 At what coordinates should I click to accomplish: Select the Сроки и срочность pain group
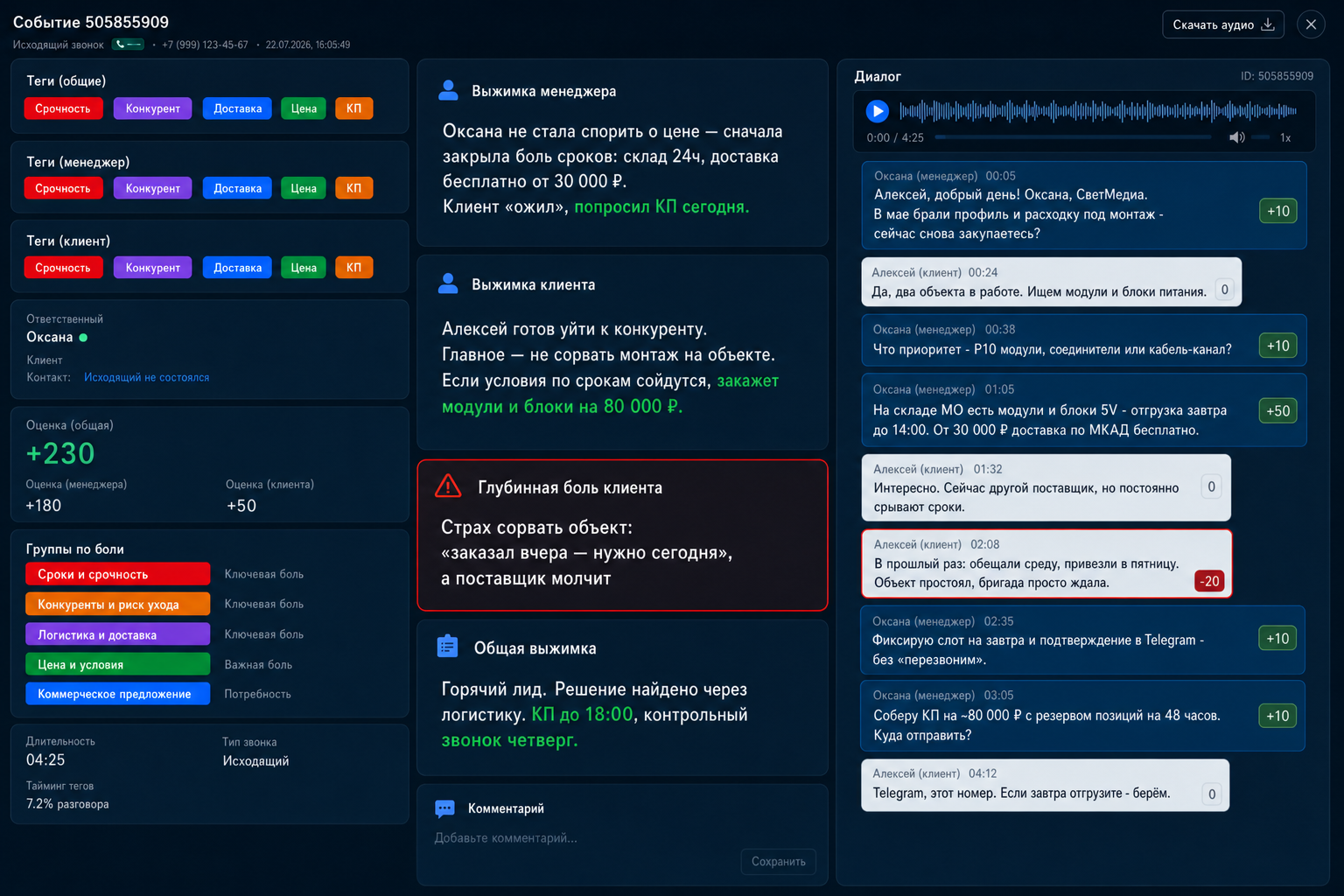coord(118,574)
